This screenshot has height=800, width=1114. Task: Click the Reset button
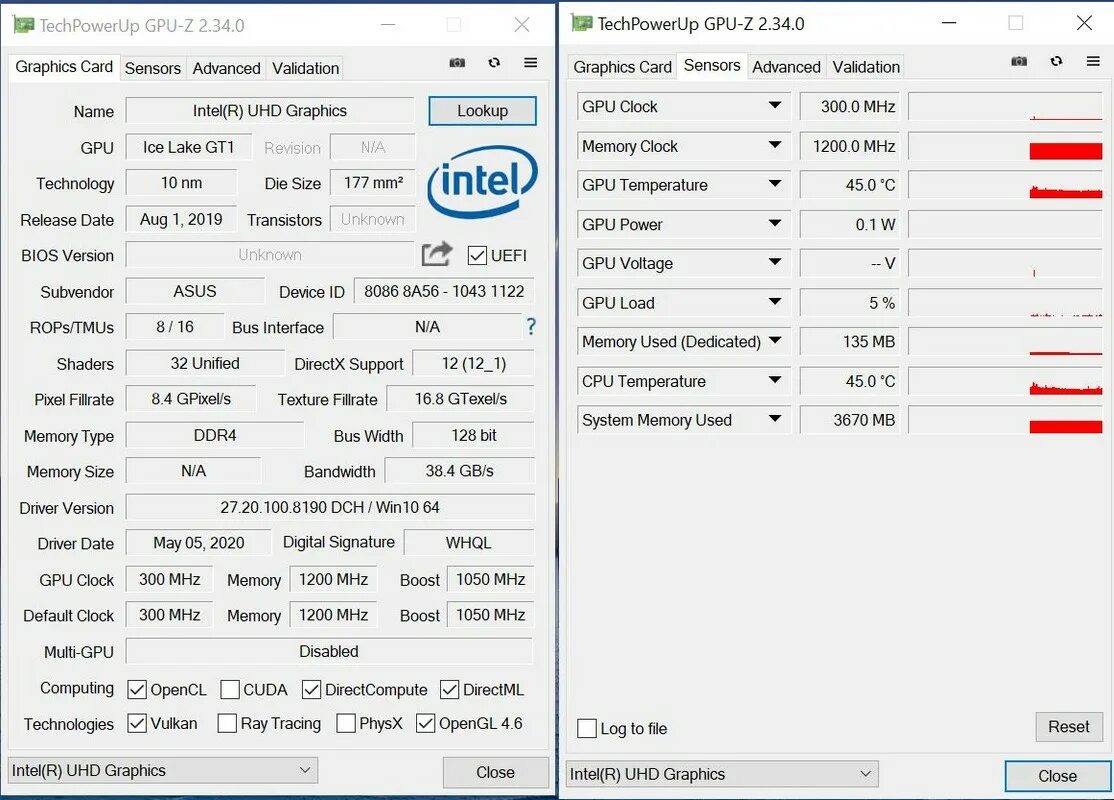pos(1069,727)
